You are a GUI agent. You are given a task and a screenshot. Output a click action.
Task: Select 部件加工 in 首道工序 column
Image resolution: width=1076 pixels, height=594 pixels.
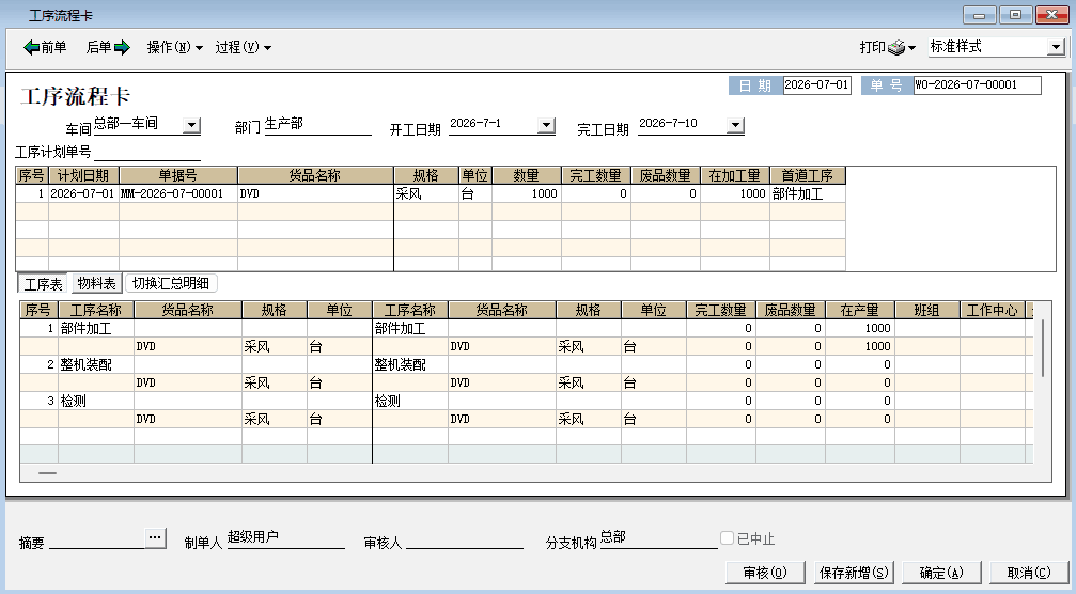(x=807, y=194)
